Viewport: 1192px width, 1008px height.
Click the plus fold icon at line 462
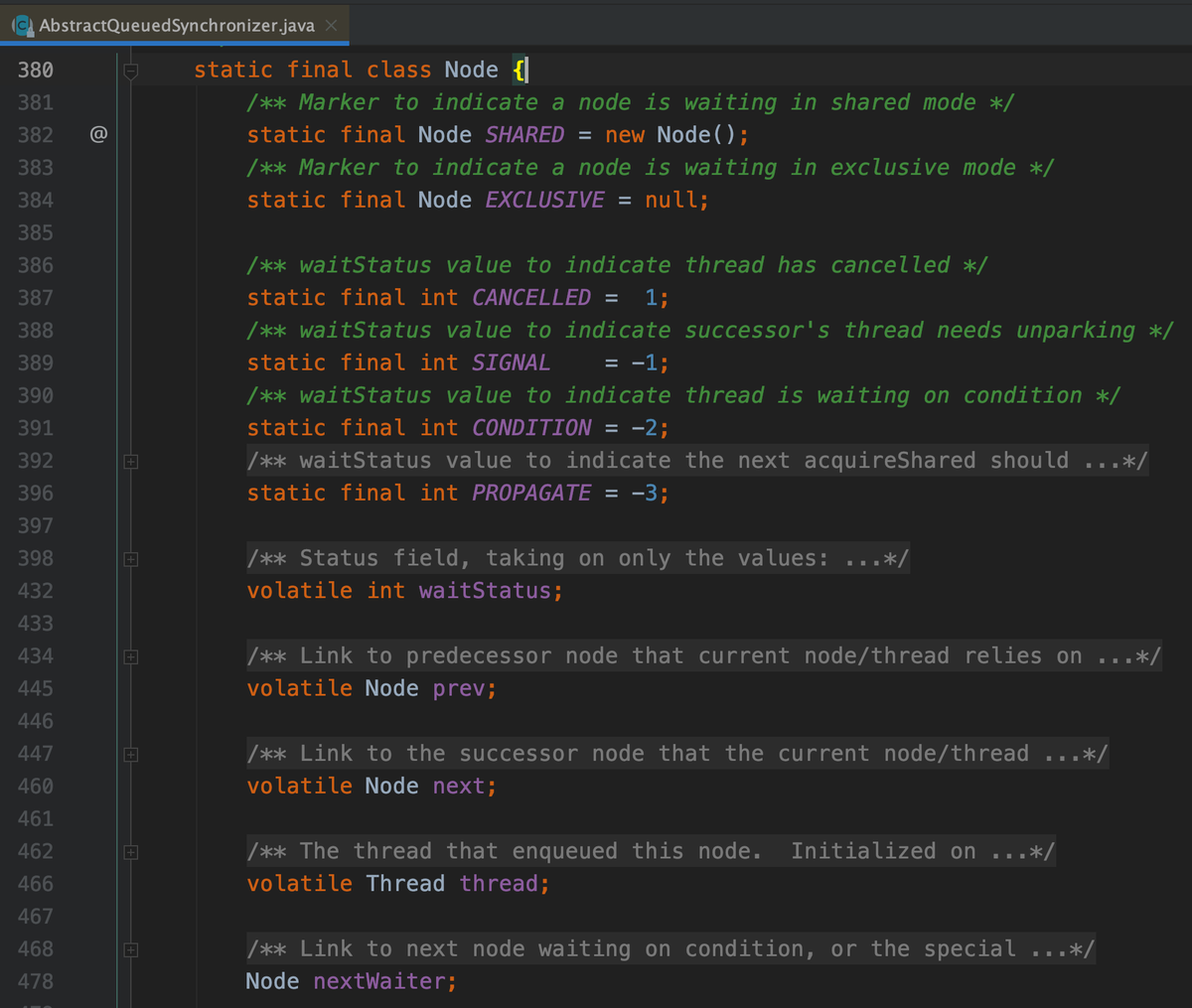coord(130,851)
